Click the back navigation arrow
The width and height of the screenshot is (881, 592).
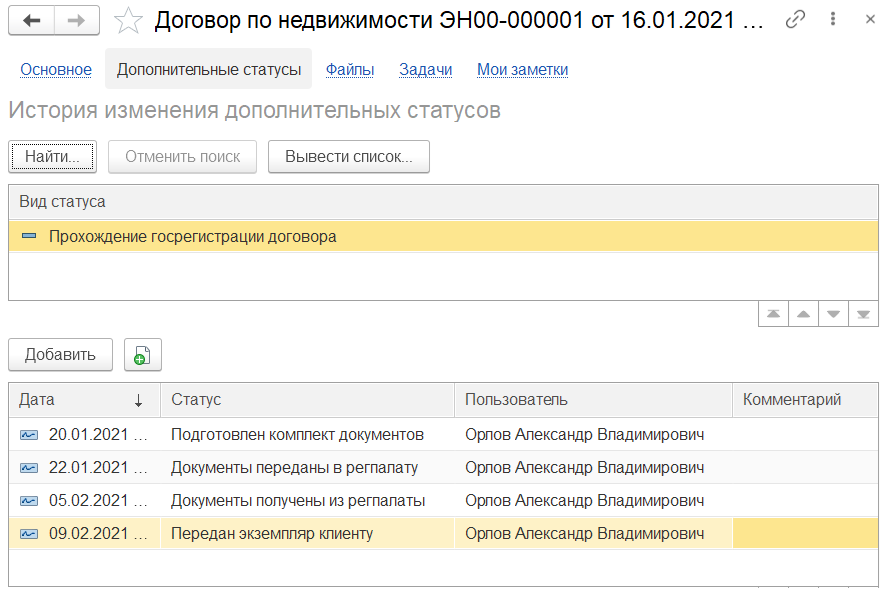click(x=31, y=20)
